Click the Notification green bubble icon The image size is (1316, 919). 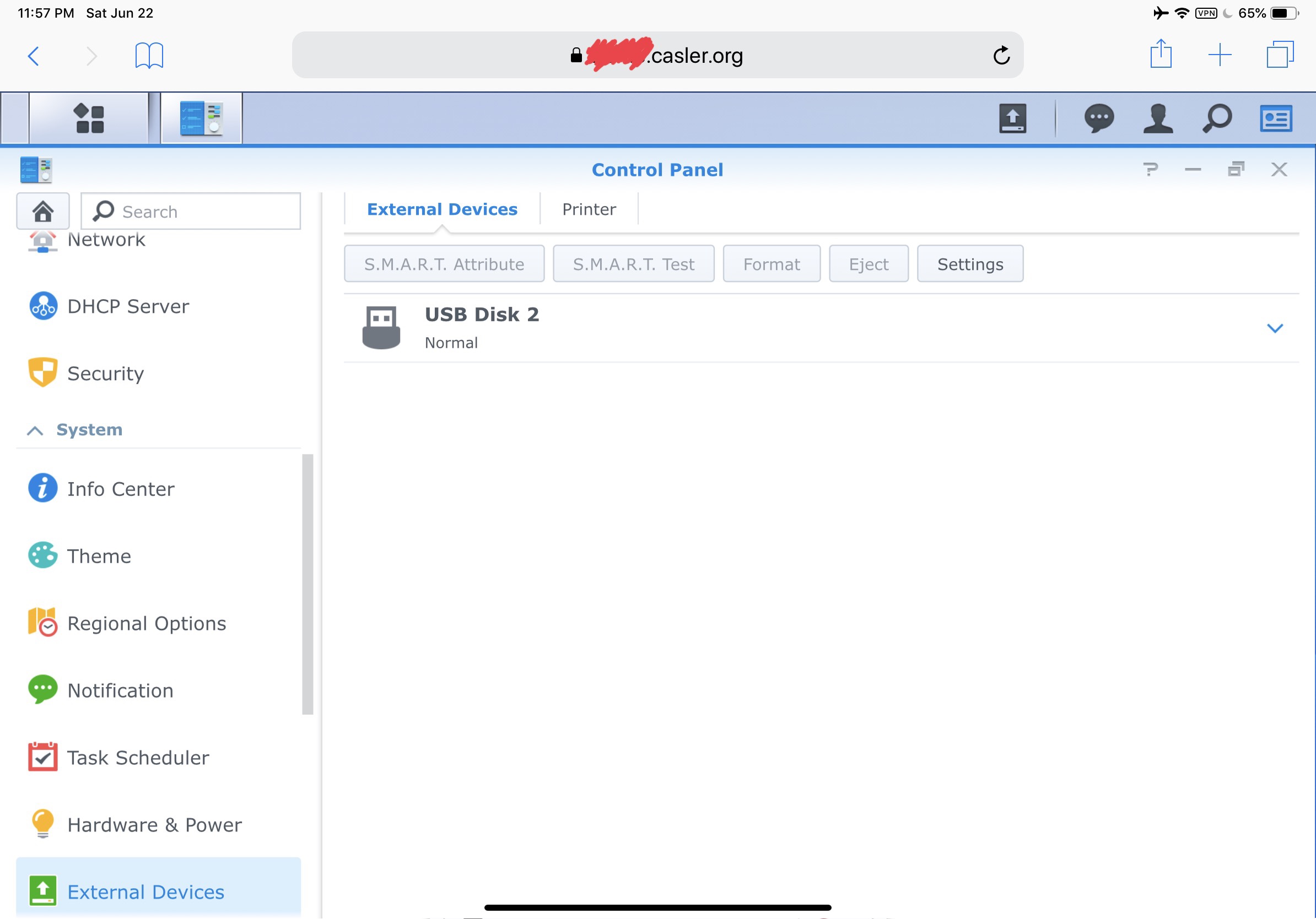[43, 689]
